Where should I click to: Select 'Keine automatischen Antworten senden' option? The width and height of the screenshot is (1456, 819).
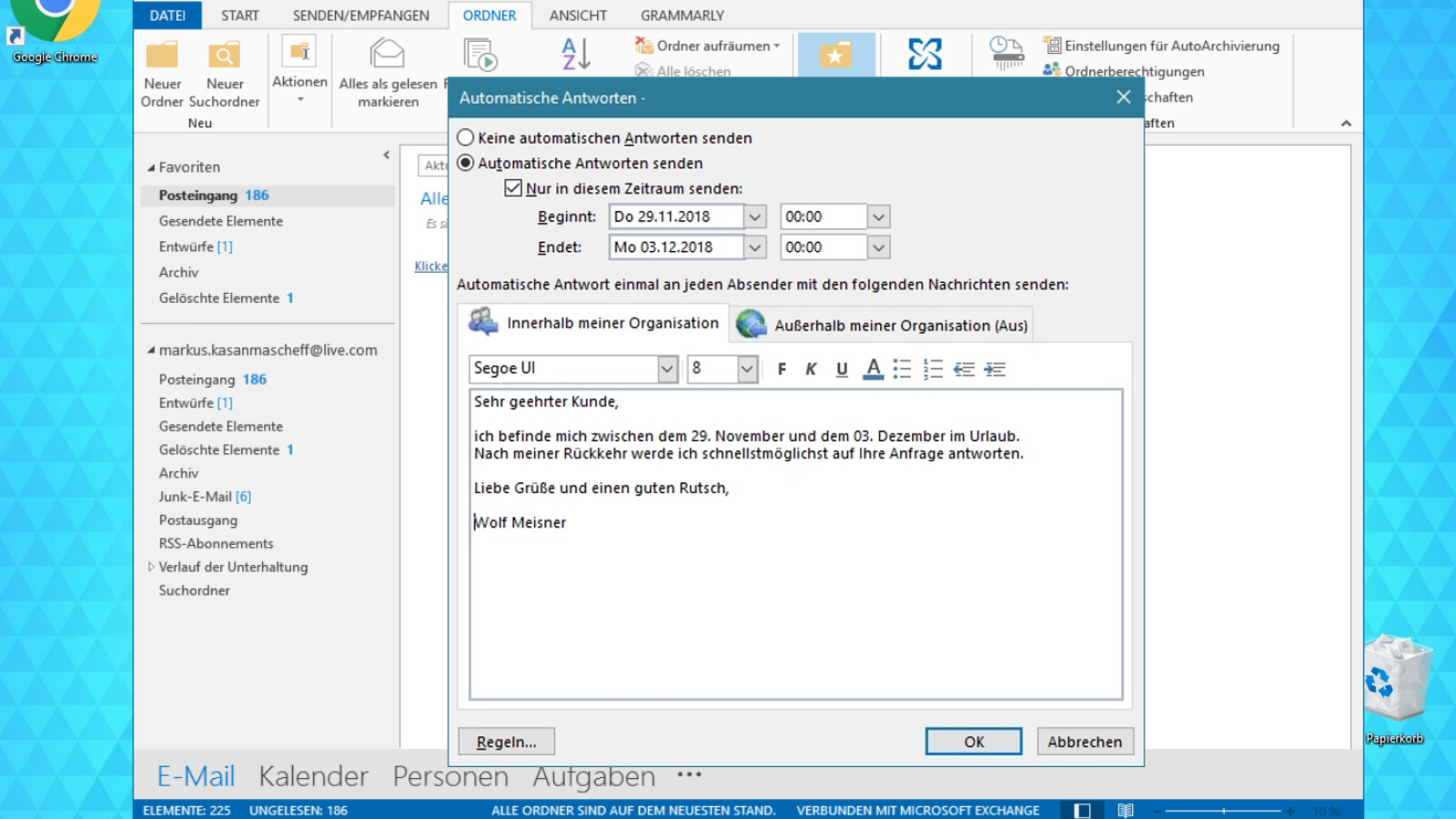click(466, 137)
